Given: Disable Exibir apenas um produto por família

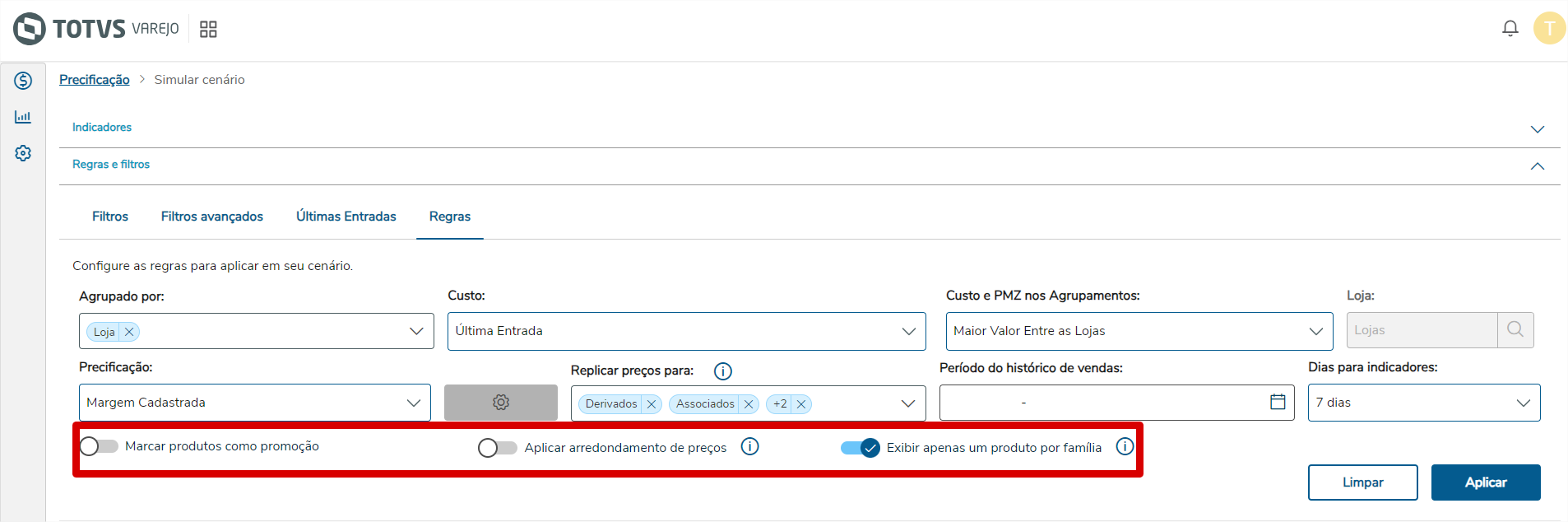Looking at the screenshot, I should [x=860, y=448].
